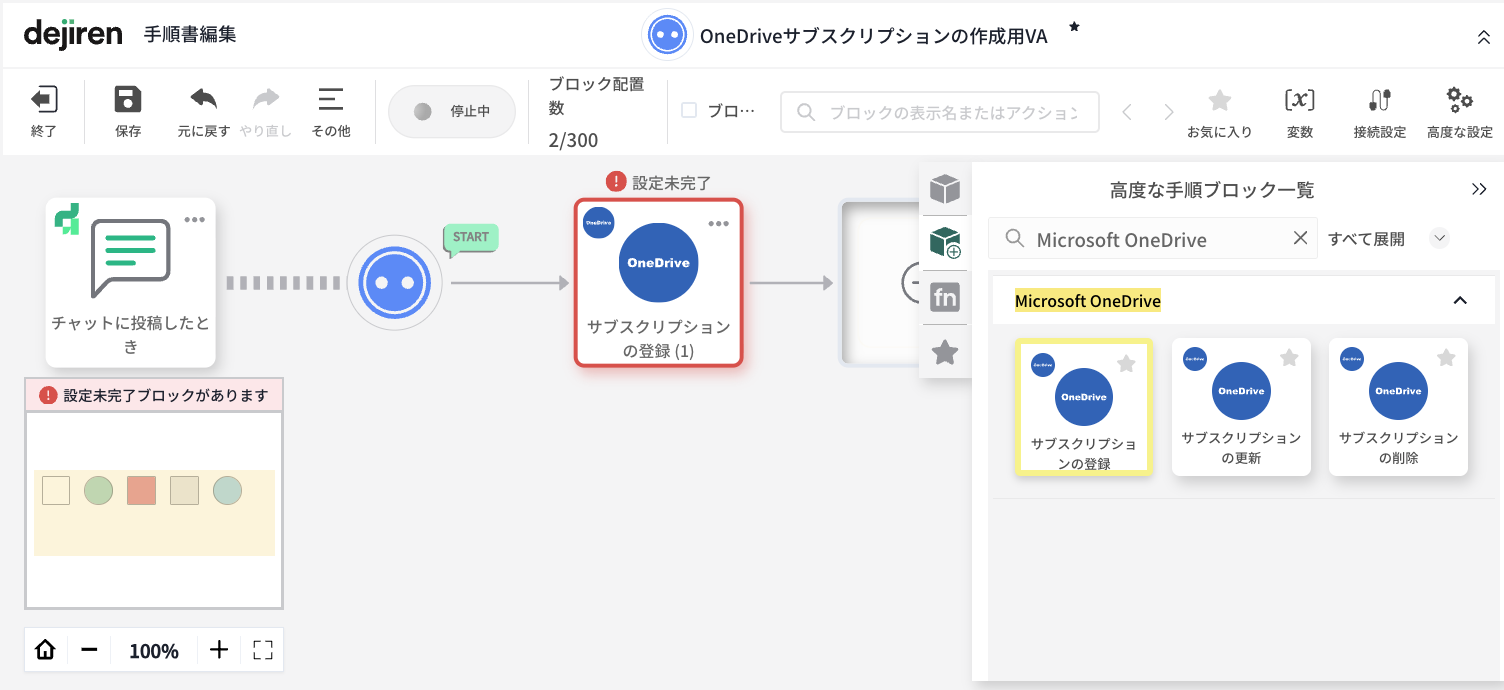Screen dimensions: 1504x690
Task: Select the サブスクリプションの更新 block
Action: click(1241, 407)
